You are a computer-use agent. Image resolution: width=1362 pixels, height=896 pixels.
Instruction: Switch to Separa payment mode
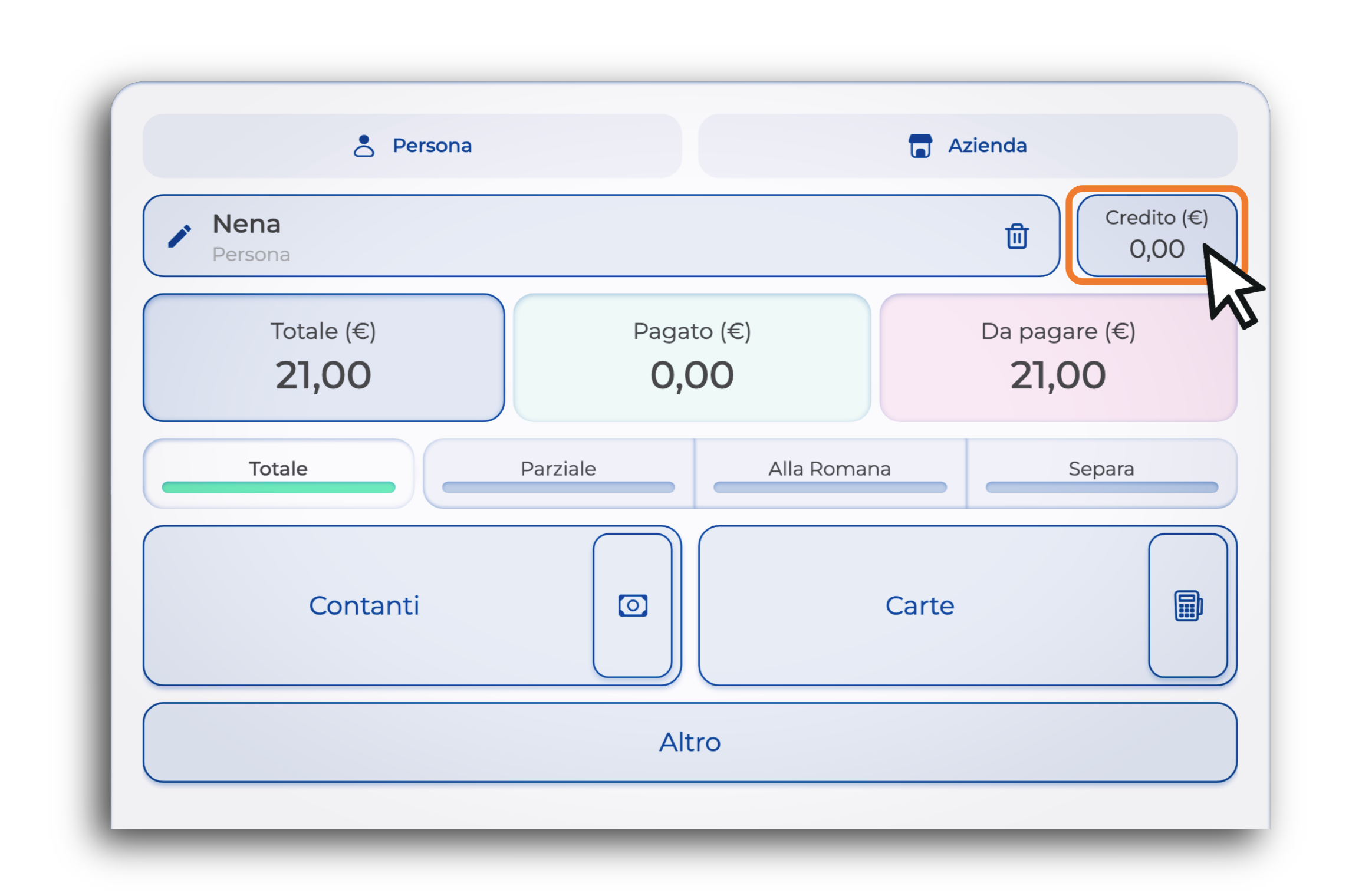coord(1101,473)
